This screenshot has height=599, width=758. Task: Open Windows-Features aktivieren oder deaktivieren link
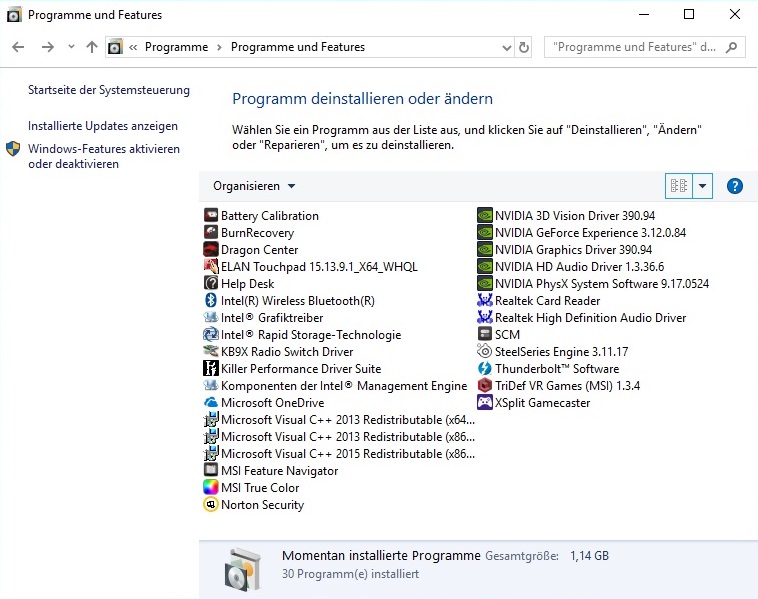click(x=103, y=156)
